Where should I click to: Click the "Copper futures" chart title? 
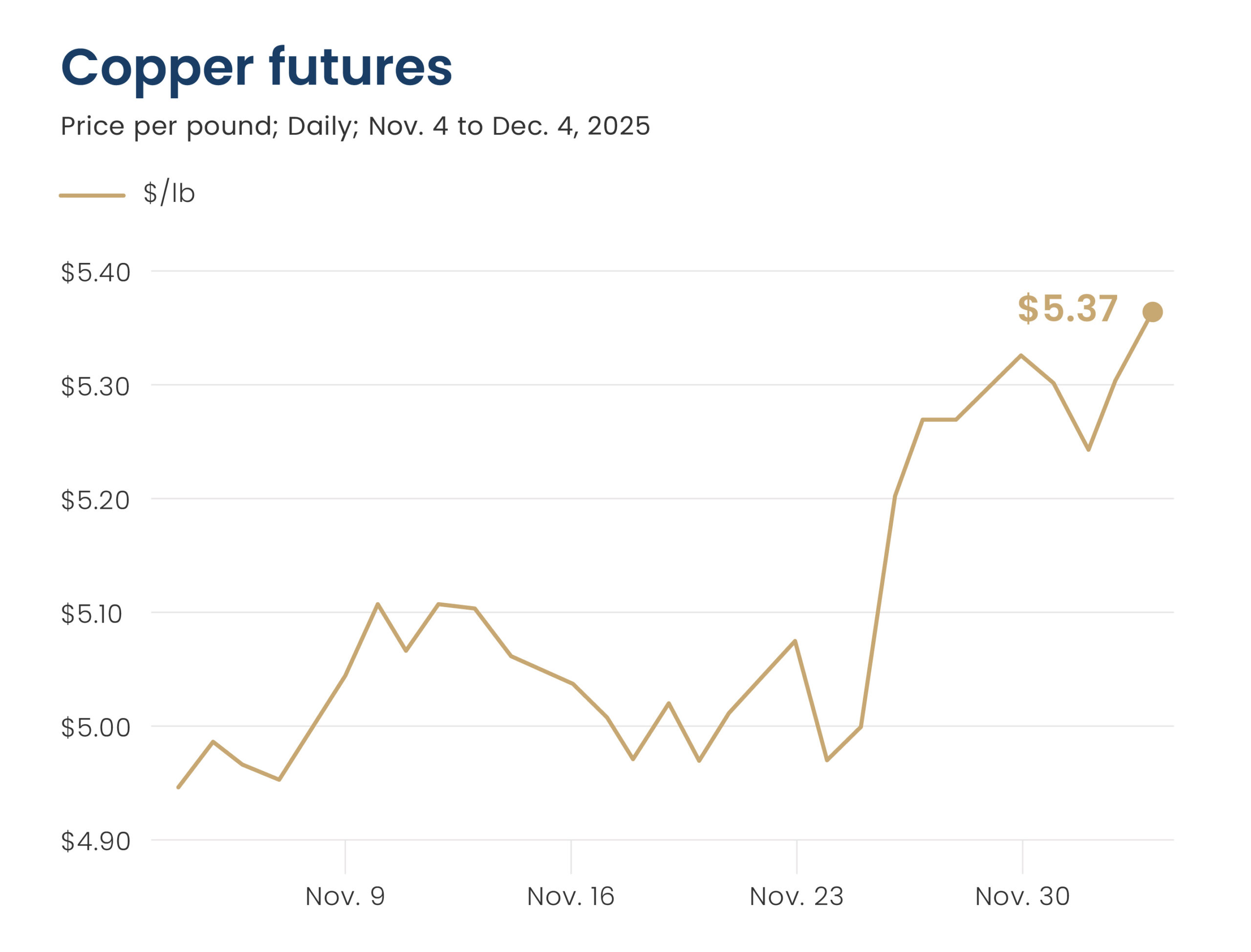pyautogui.click(x=256, y=68)
